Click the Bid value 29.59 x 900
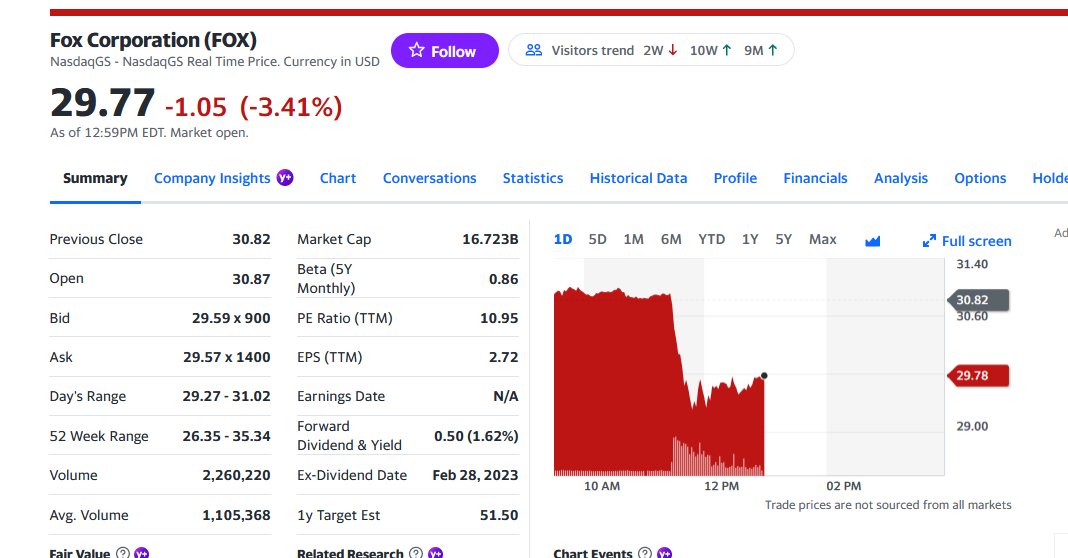 [231, 318]
